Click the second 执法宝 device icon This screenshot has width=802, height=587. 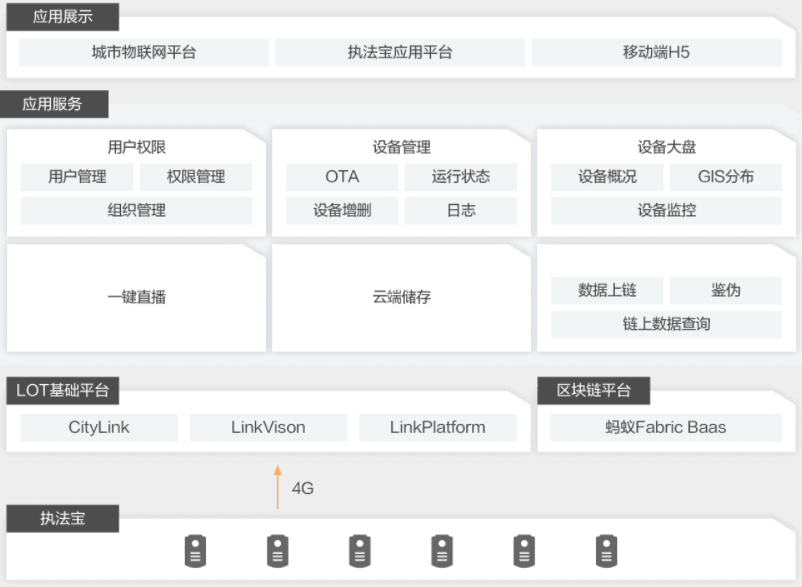pos(278,551)
